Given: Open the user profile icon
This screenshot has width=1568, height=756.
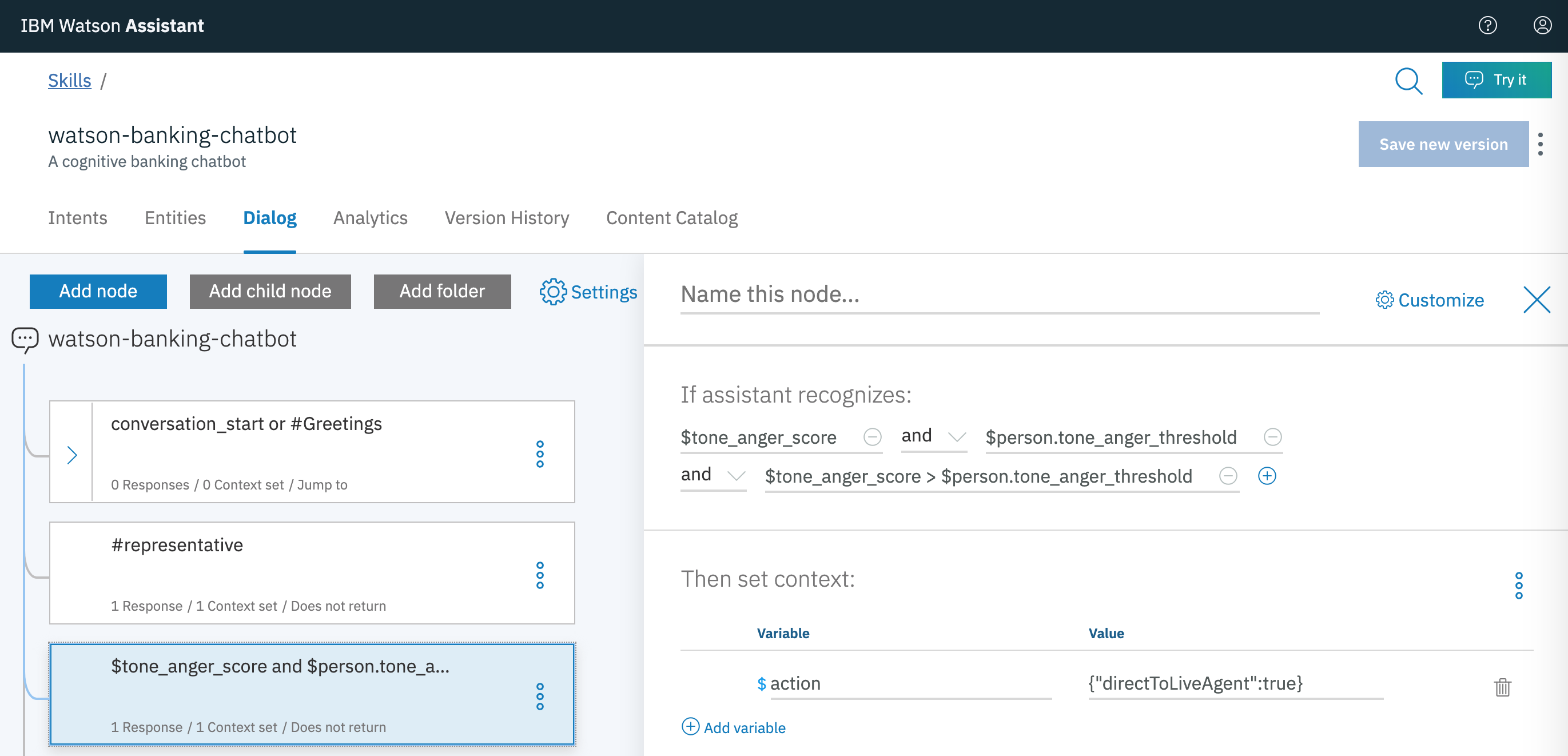Looking at the screenshot, I should (x=1542, y=26).
